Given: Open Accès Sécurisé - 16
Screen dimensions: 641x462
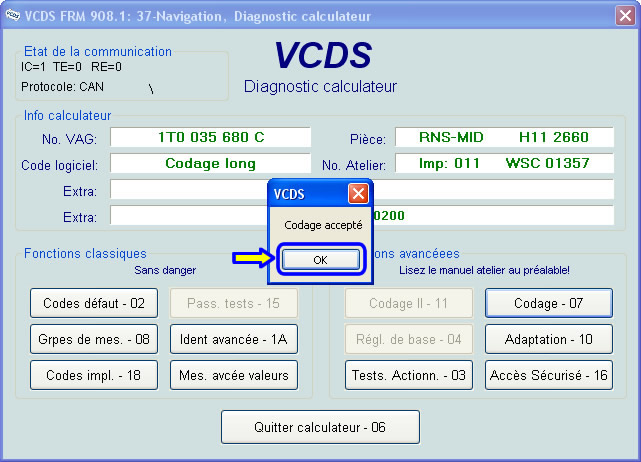Looking at the screenshot, I should coord(548,375).
